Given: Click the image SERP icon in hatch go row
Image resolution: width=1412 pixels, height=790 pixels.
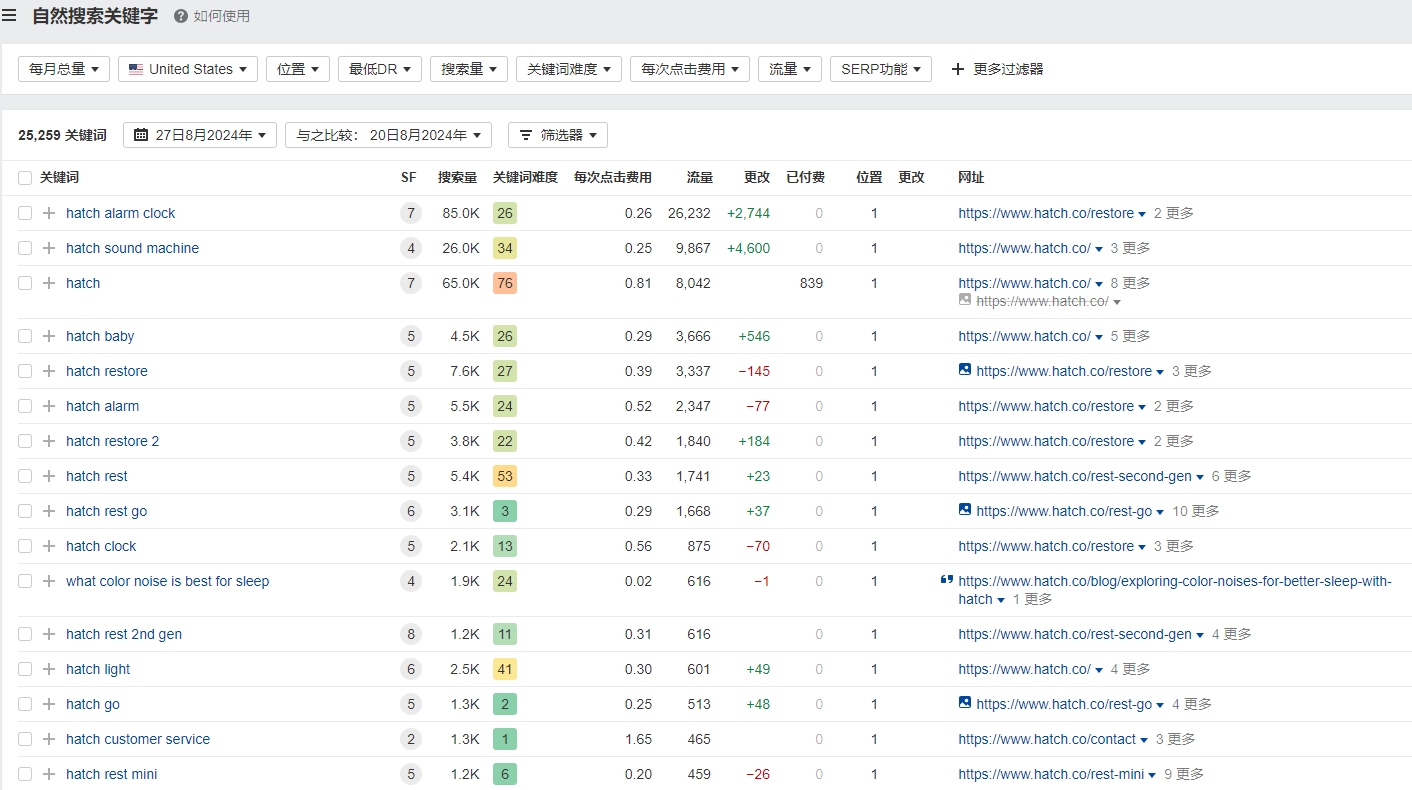Looking at the screenshot, I should point(965,703).
